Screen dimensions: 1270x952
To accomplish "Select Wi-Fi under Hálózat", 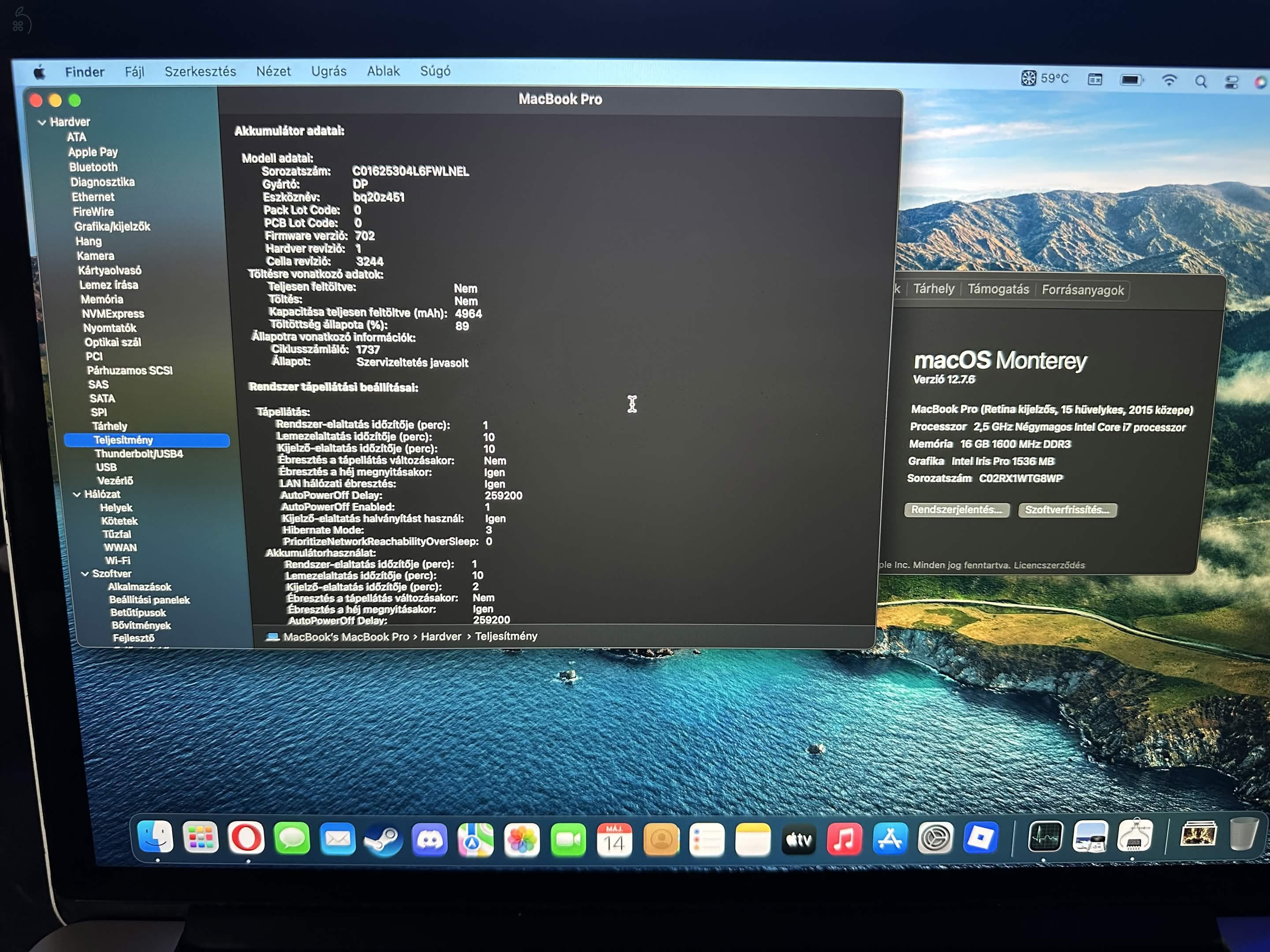I will 117,560.
